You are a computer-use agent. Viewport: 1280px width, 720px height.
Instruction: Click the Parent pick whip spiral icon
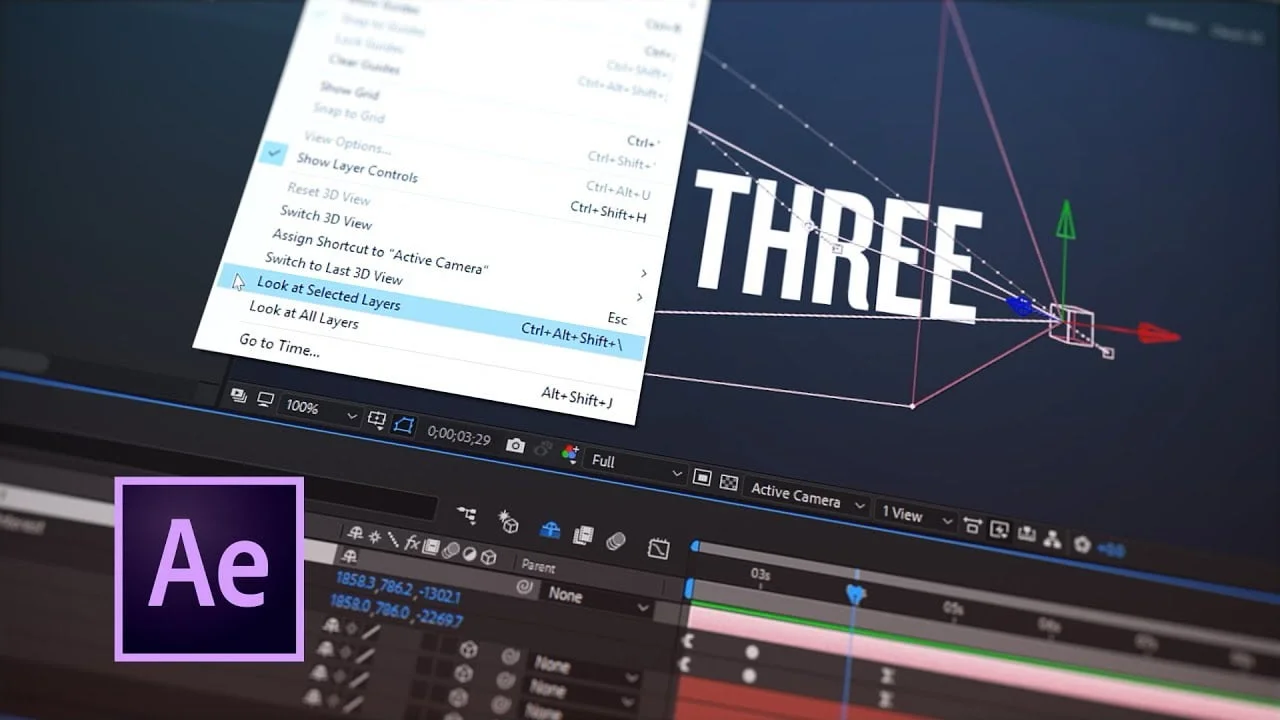click(x=524, y=588)
